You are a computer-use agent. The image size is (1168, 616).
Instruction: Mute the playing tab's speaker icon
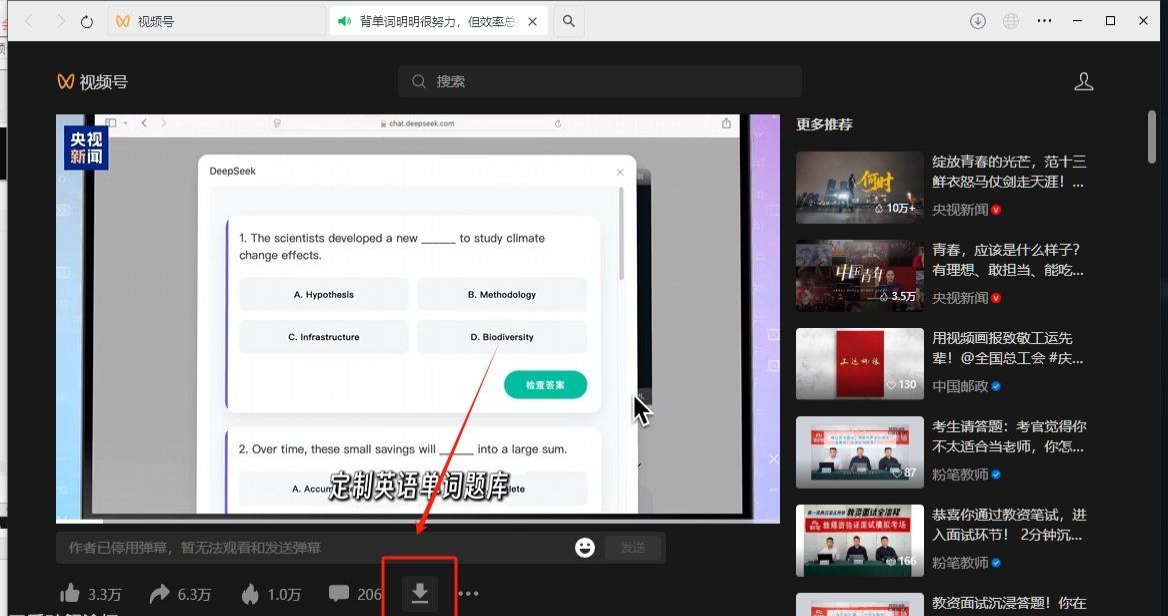tap(344, 22)
